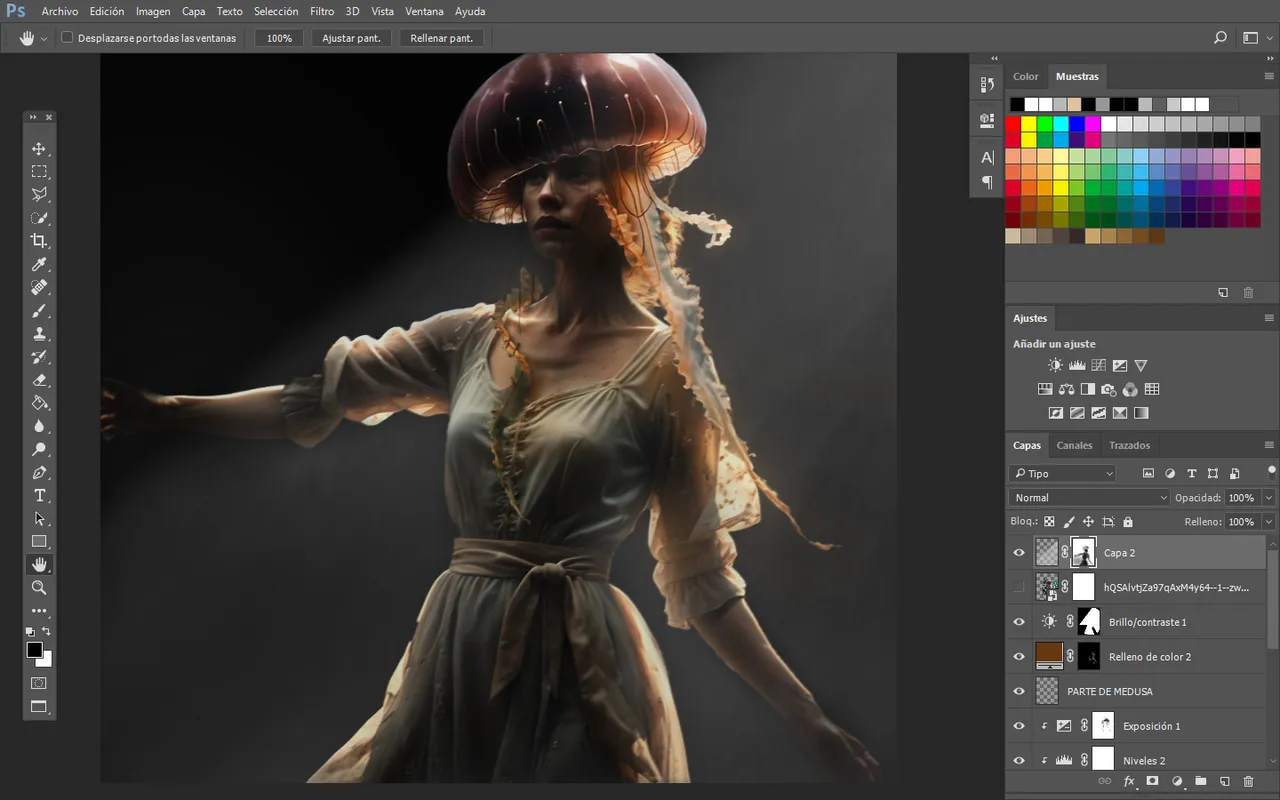
Task: Click the 'Ajustar pant.' button
Action: pyautogui.click(x=351, y=38)
